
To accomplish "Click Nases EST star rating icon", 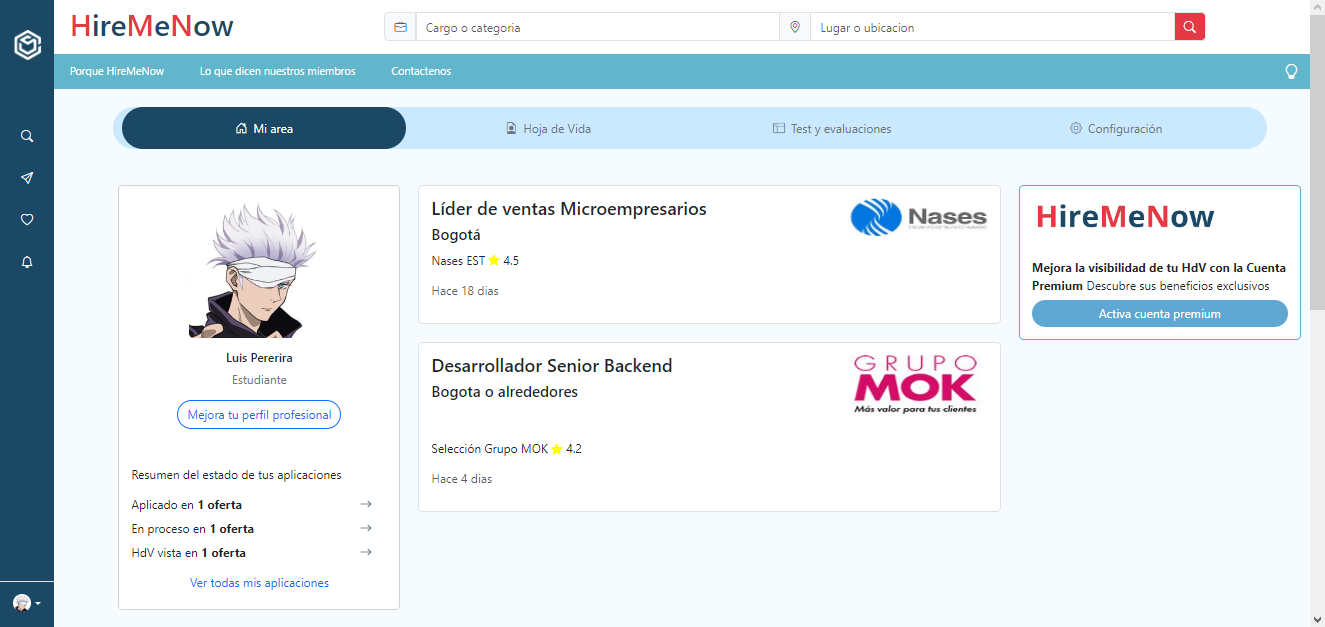I will point(494,261).
